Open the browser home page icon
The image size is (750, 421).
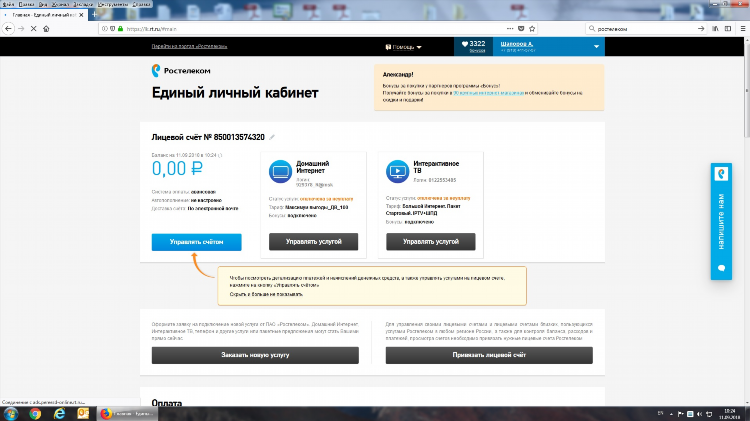click(46, 29)
